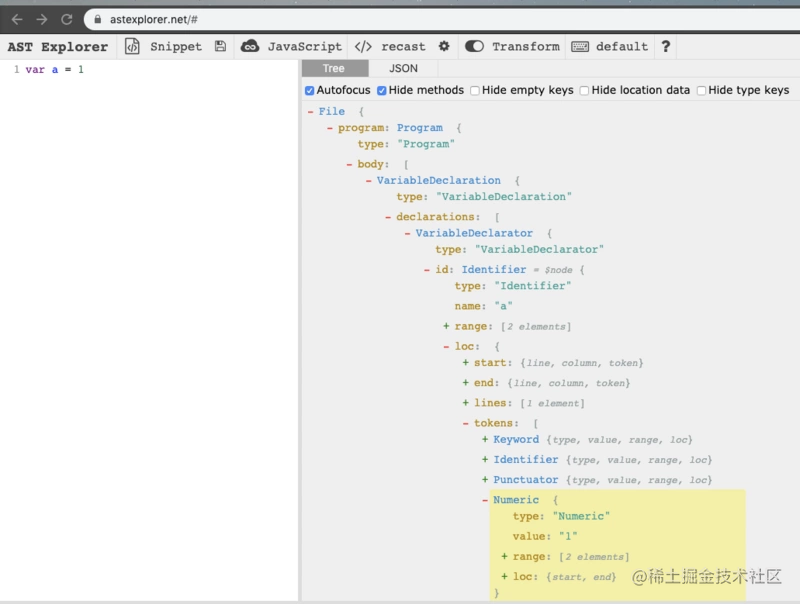Expand the lines array
The width and height of the screenshot is (800, 604).
pos(465,403)
